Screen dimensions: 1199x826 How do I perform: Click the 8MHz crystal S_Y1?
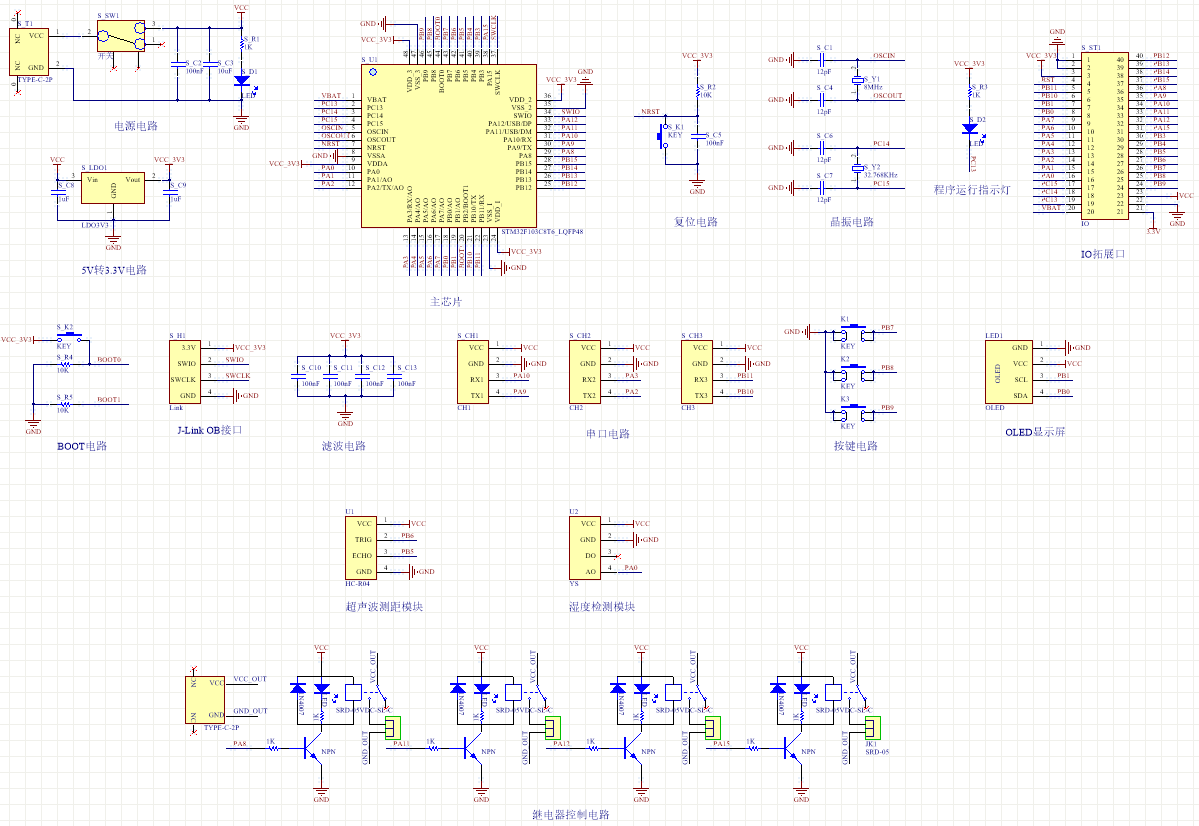857,80
